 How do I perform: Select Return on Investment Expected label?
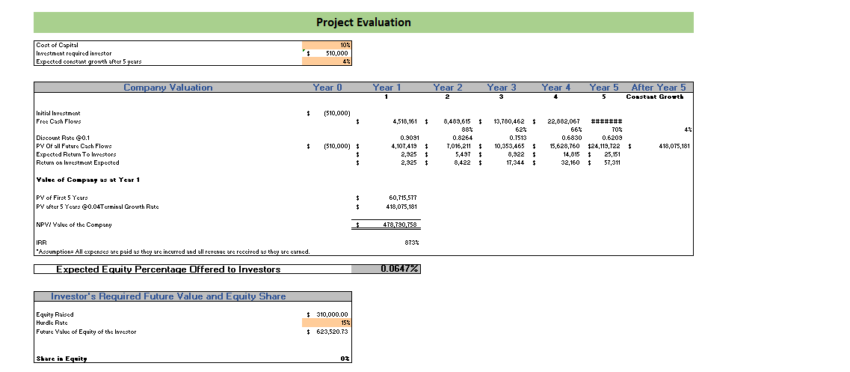tap(78, 162)
